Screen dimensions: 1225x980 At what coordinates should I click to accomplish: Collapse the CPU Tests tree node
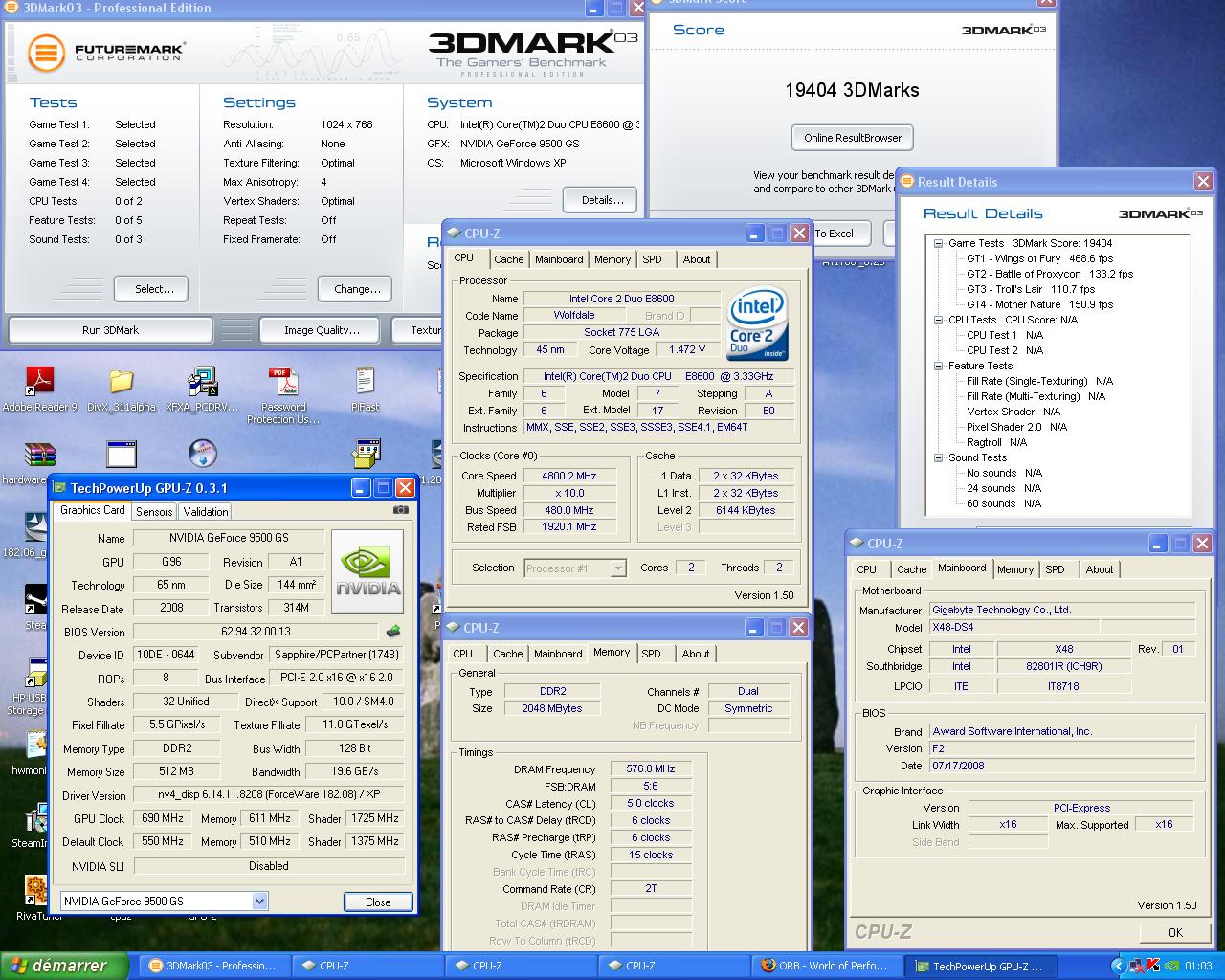939,320
